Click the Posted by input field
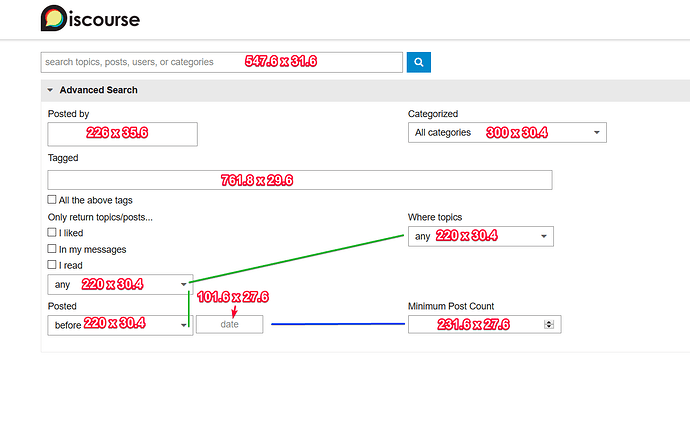 [x=122, y=134]
